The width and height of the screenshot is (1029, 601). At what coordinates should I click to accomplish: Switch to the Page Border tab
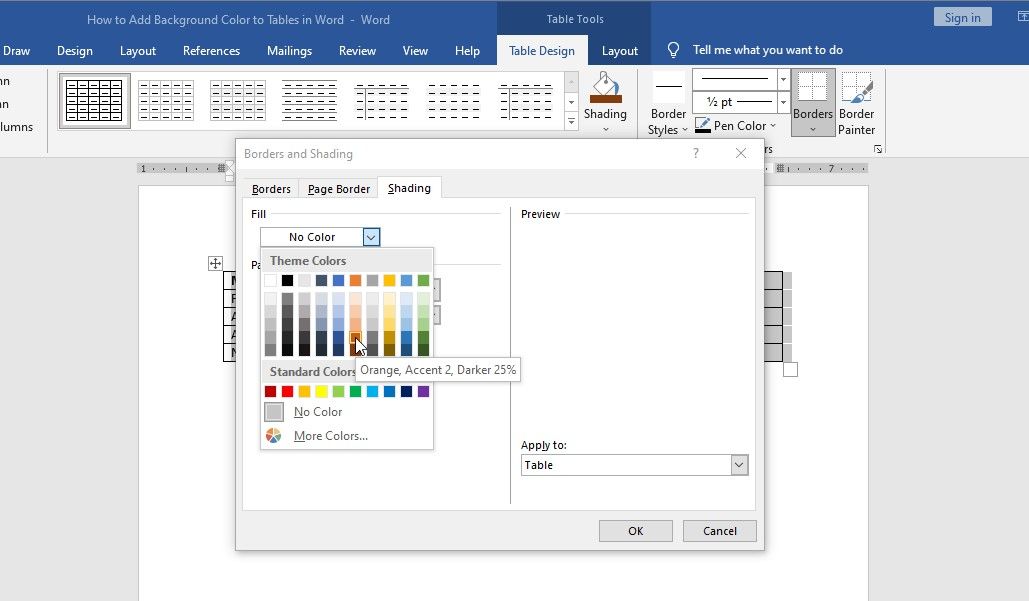tap(339, 189)
